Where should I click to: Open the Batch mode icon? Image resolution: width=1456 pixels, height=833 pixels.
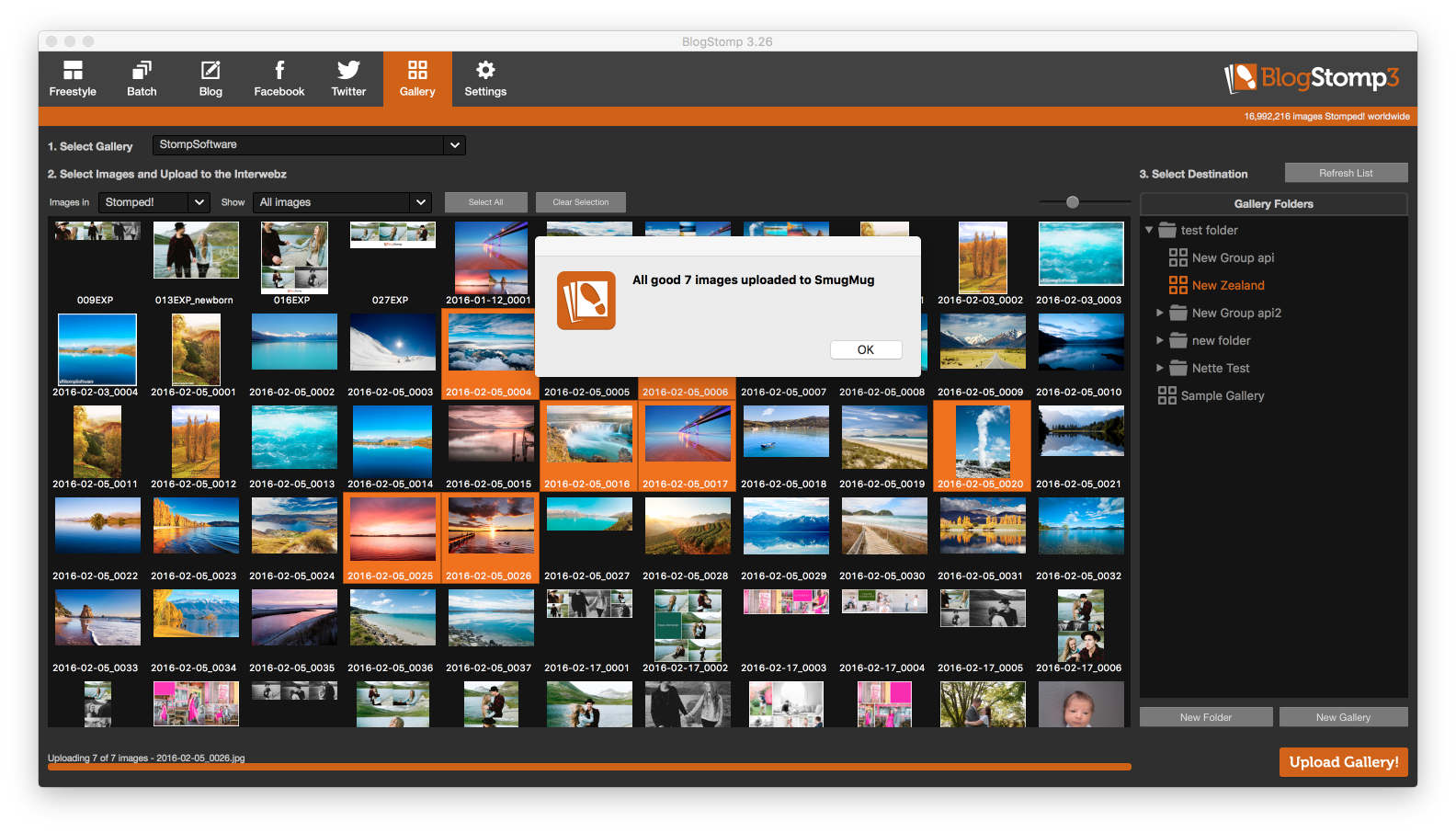coord(142,78)
